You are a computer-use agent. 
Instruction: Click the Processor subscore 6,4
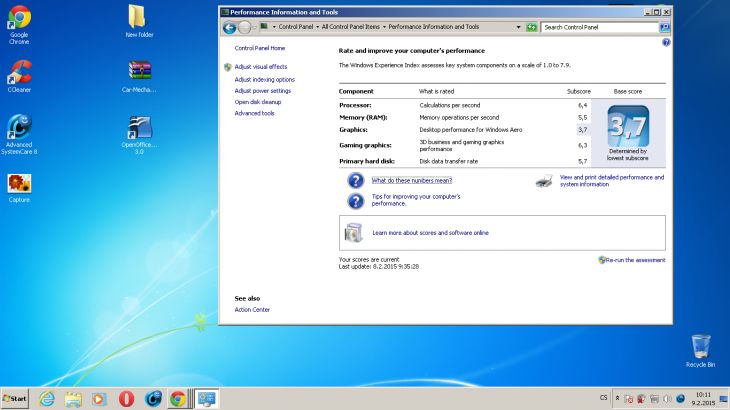[582, 106]
